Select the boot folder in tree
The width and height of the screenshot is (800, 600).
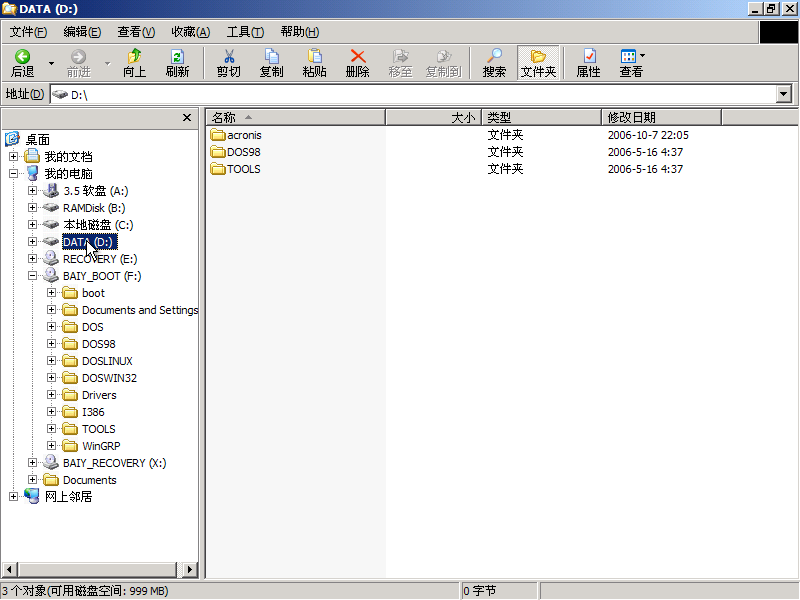tap(93, 293)
